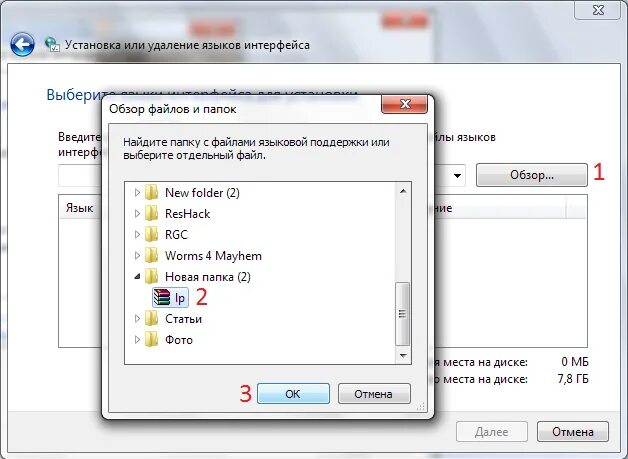Close the Обзор файлов и папок dialog
628x459 pixels.
(x=405, y=104)
